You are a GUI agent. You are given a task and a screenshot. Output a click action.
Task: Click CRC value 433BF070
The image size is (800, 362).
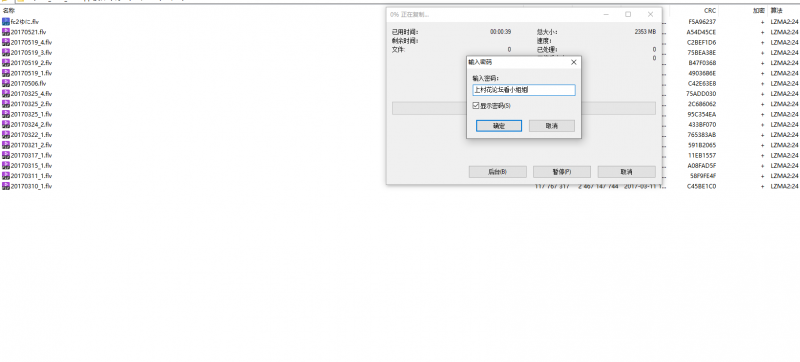point(702,124)
